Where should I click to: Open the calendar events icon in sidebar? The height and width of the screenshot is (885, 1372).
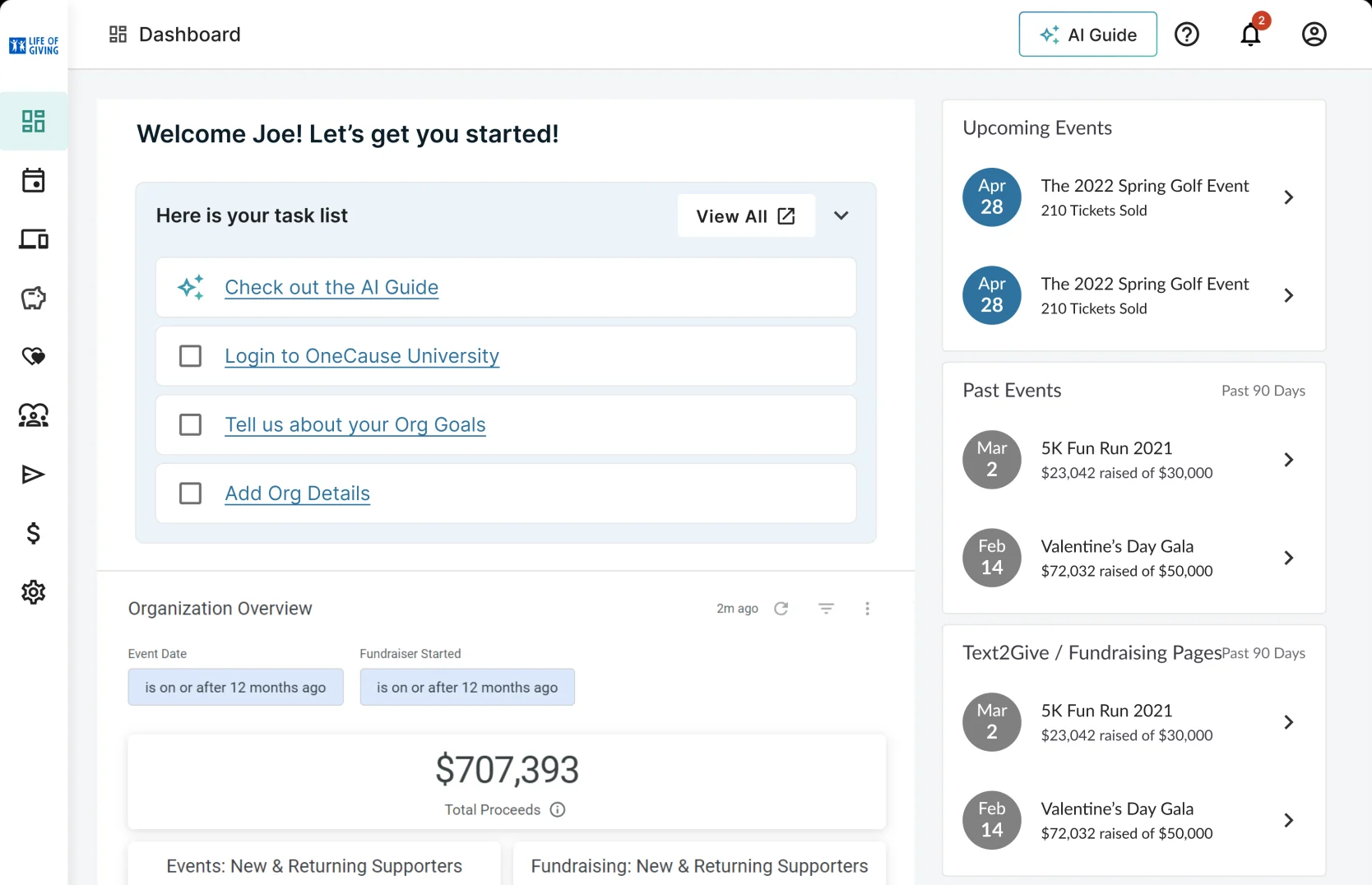click(x=34, y=180)
